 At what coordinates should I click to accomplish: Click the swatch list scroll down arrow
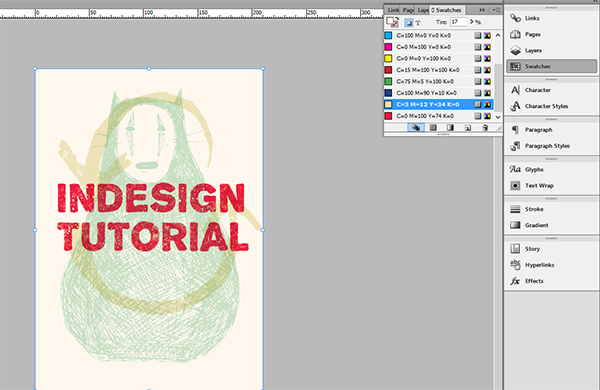(x=498, y=117)
